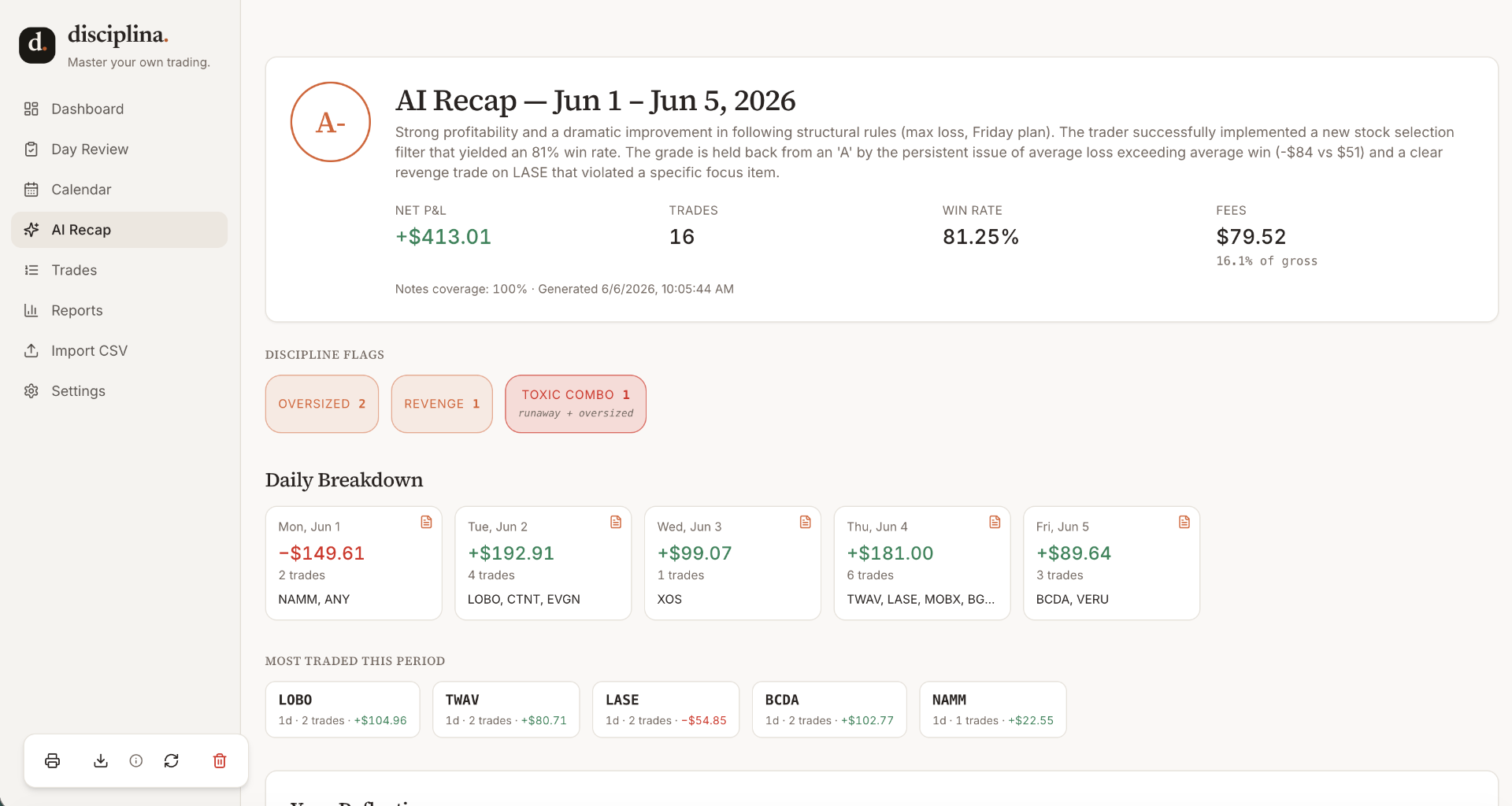Select the NAMM ticker card
Image resolution: width=1512 pixels, height=806 pixels.
tap(993, 709)
